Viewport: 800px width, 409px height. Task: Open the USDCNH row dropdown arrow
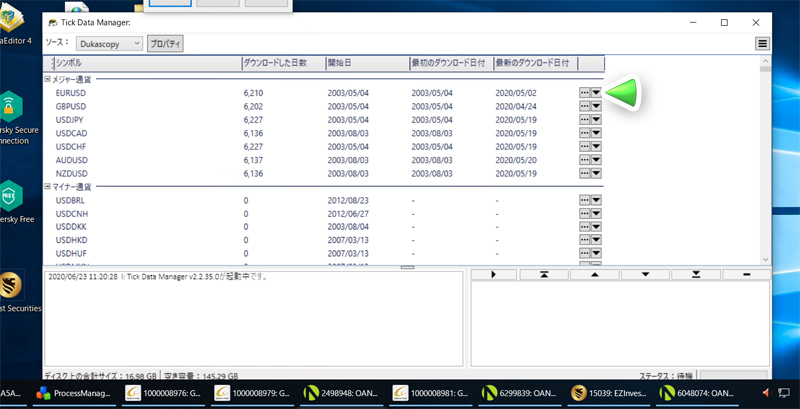pos(596,213)
